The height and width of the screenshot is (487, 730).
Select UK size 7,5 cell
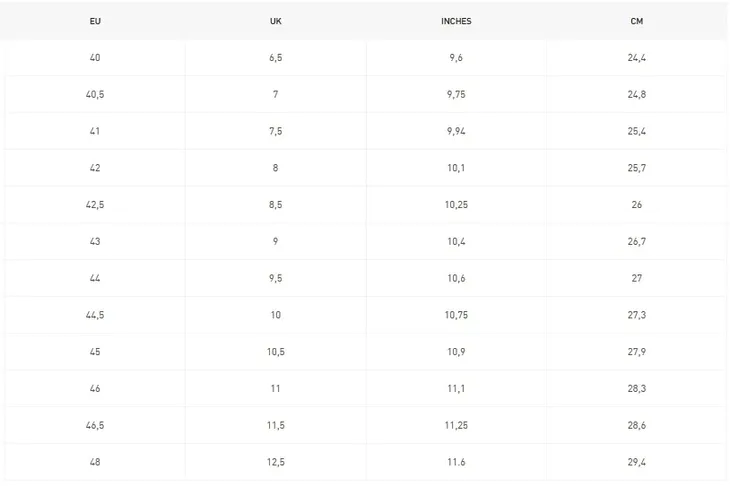click(276, 131)
